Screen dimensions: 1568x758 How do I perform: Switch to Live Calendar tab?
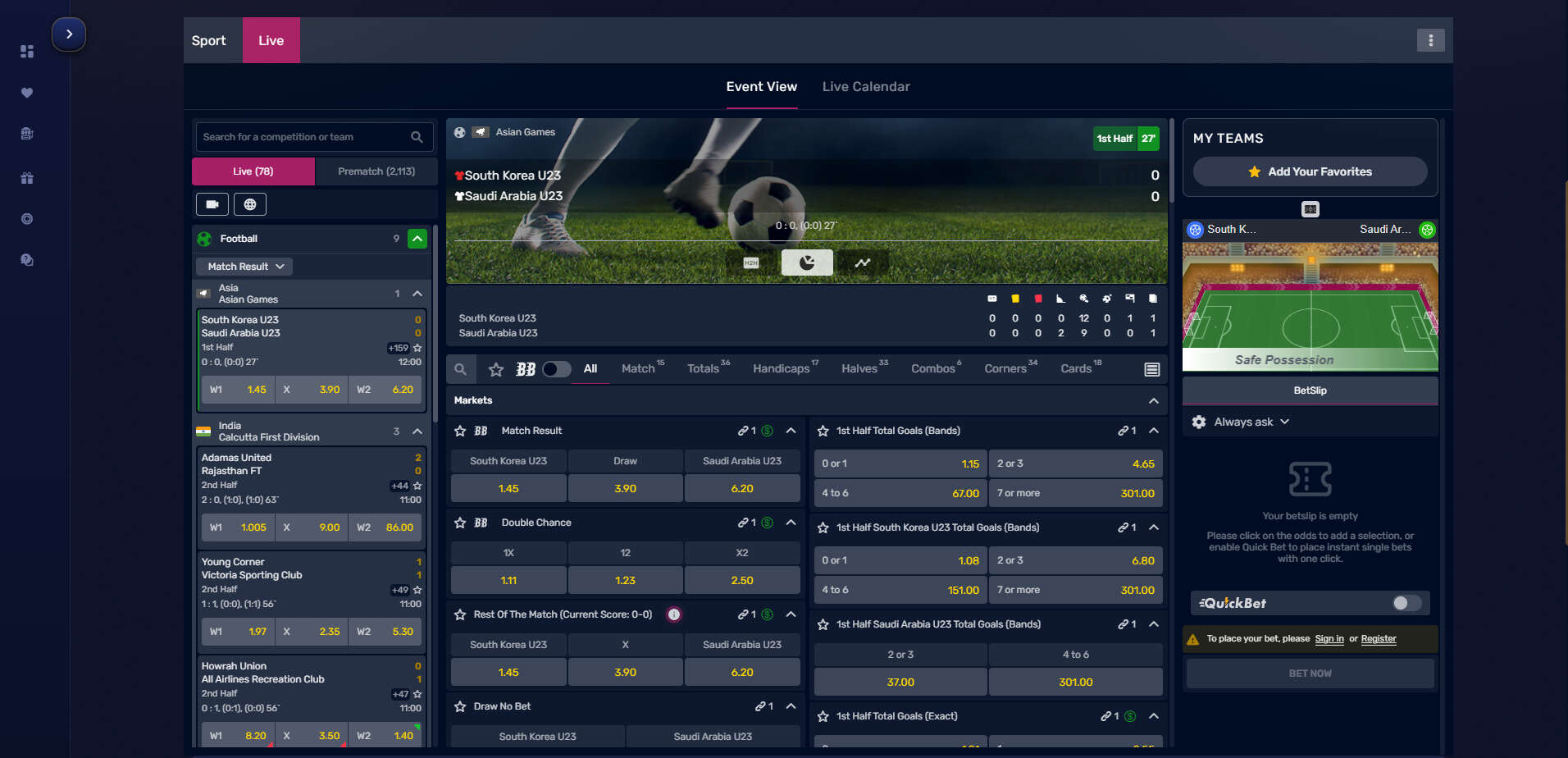coord(866,87)
